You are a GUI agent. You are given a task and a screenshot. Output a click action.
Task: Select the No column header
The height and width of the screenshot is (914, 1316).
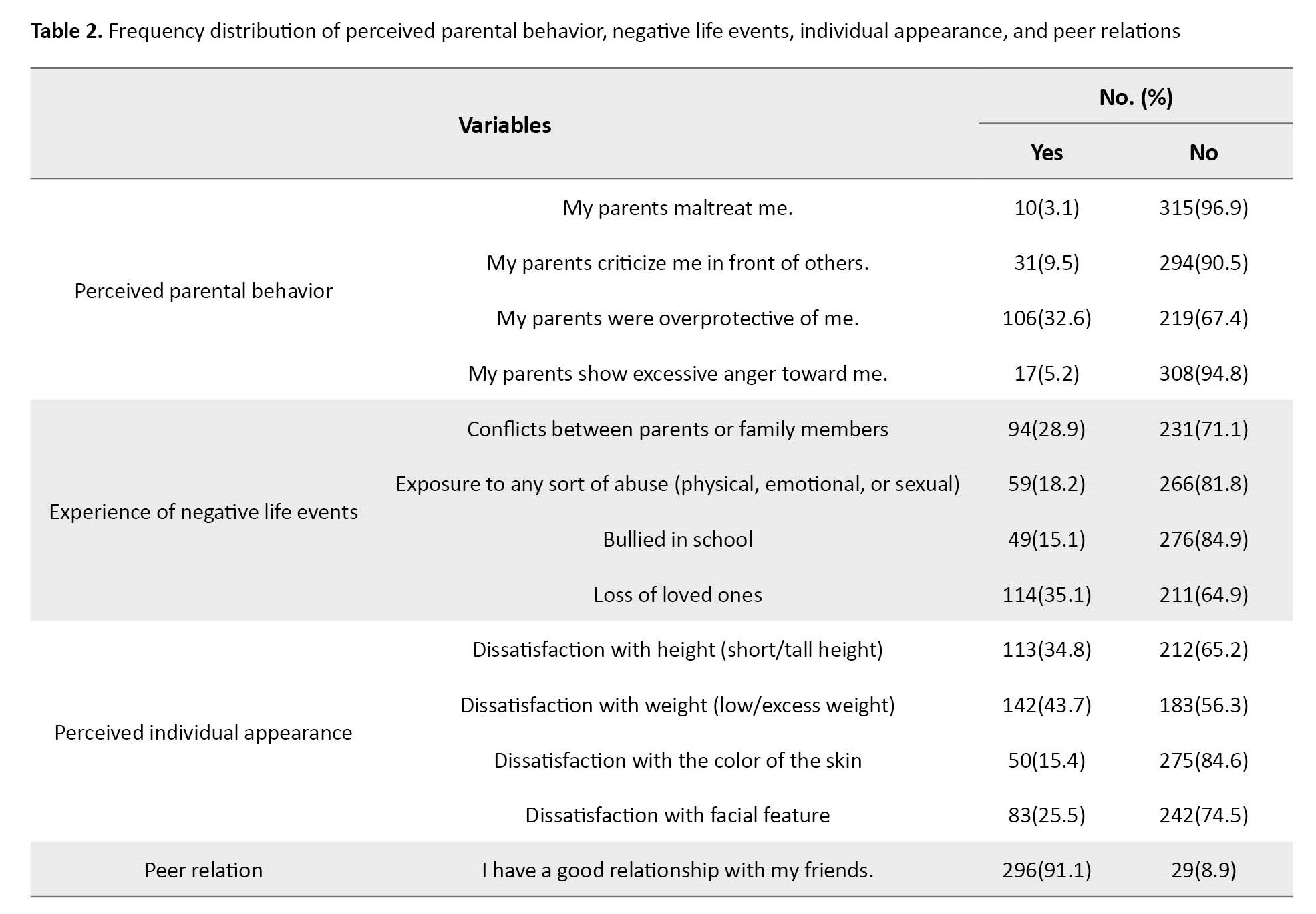pos(1203,152)
